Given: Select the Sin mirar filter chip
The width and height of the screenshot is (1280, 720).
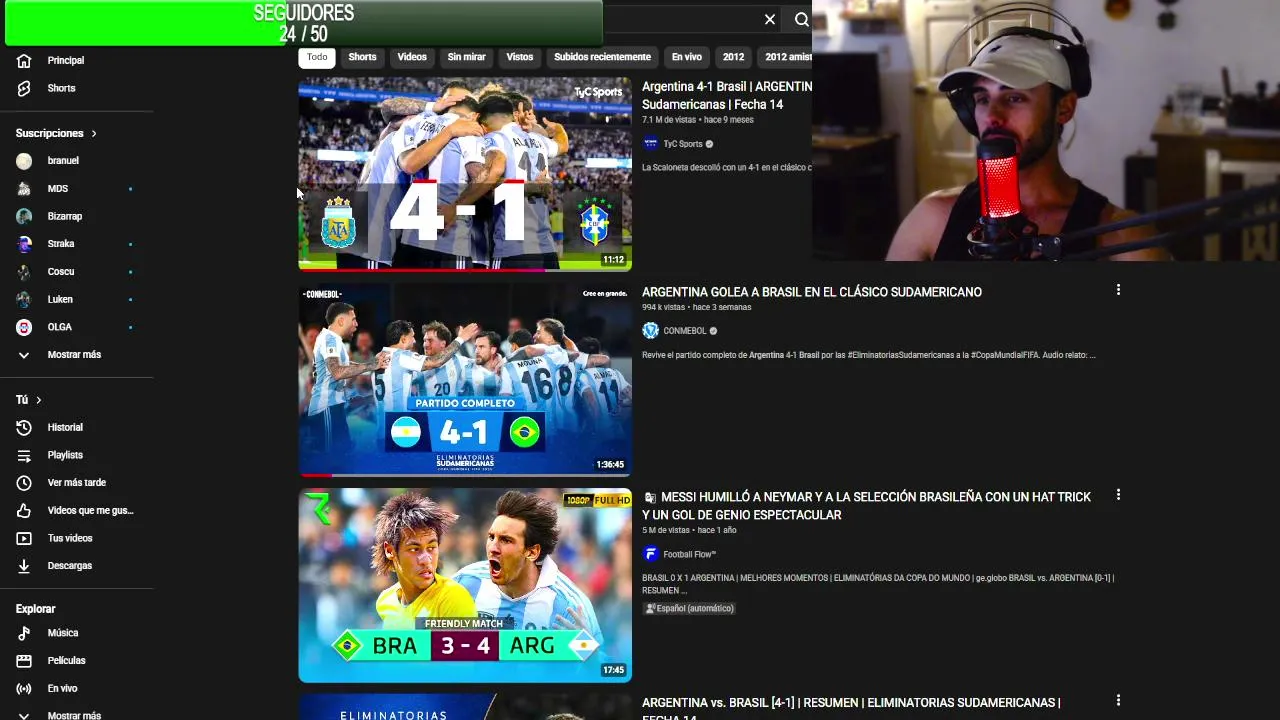Looking at the screenshot, I should [x=466, y=57].
